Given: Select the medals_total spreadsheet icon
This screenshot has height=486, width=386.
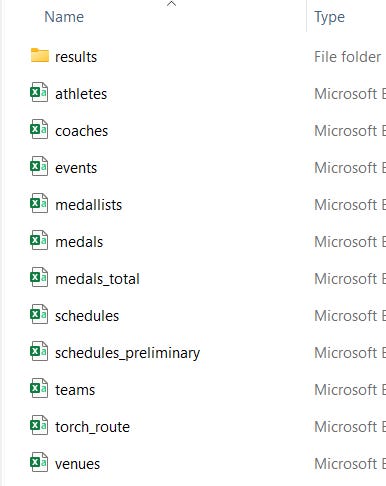Looking at the screenshot, I should (x=39, y=277).
